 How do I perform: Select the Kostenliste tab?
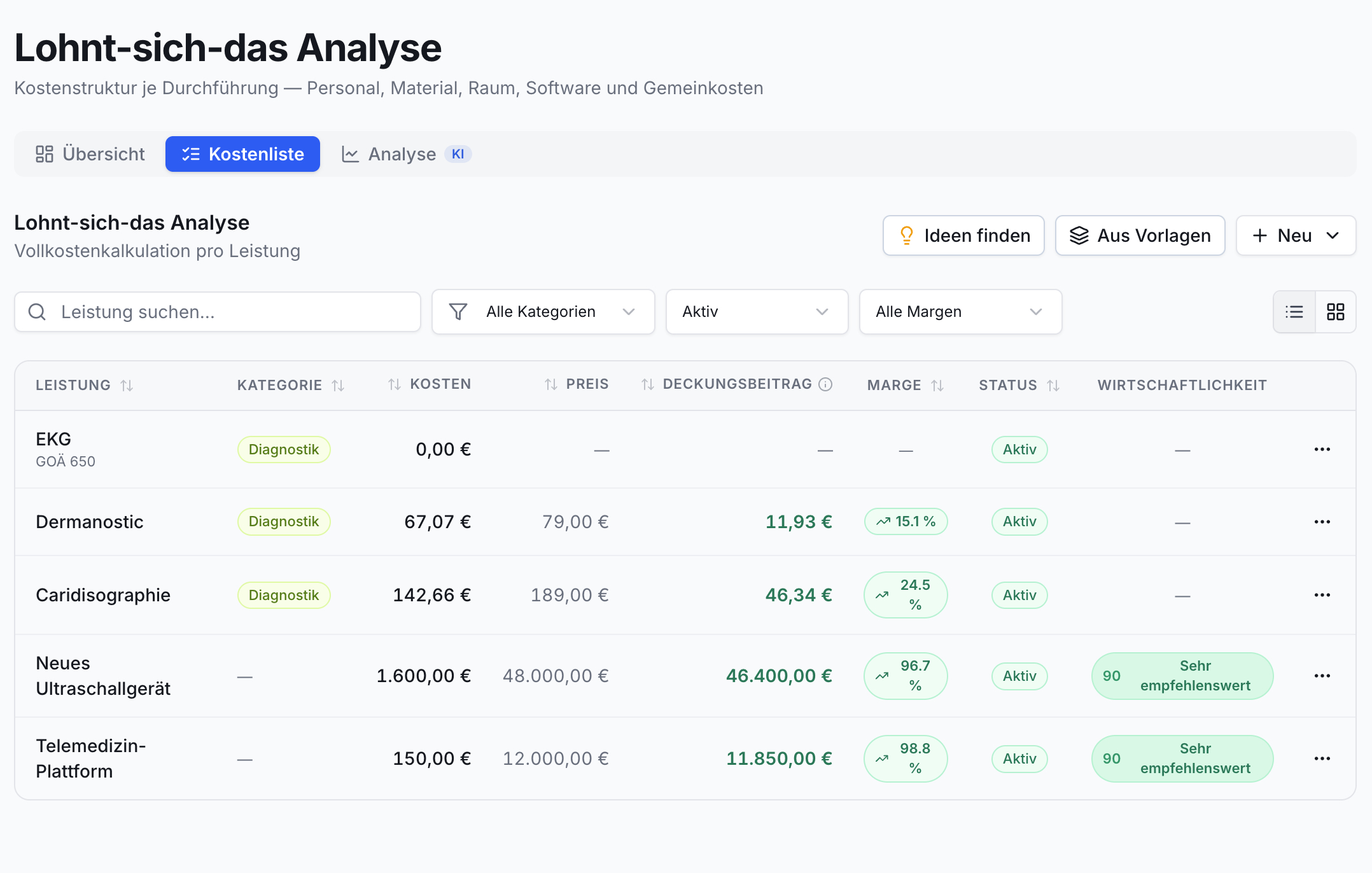[x=242, y=154]
